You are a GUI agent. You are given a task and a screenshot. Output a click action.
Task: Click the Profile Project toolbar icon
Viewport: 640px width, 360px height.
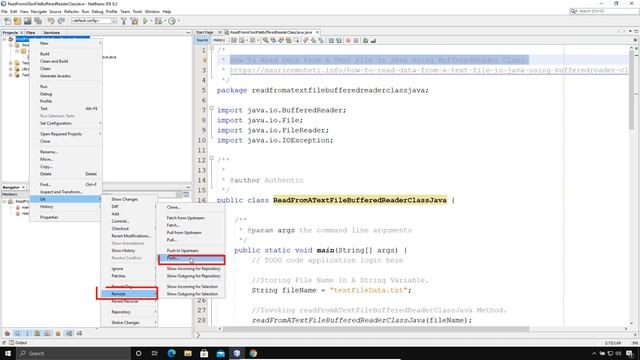pos(172,21)
